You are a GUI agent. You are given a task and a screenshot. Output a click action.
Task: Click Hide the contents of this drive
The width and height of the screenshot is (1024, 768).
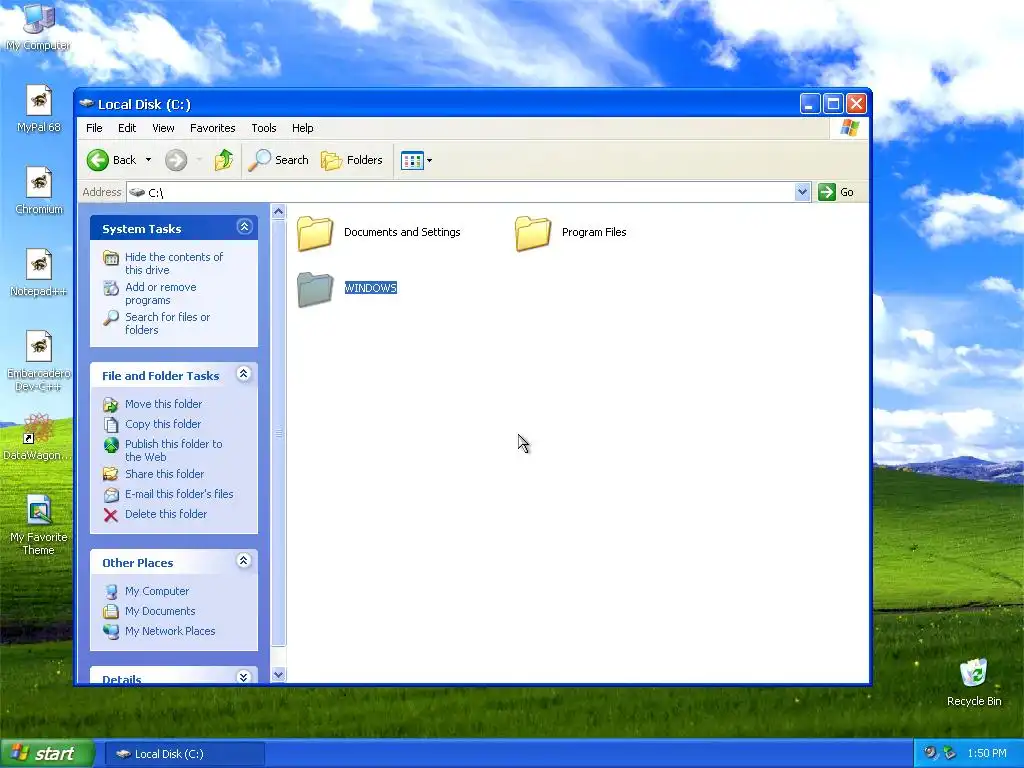(174, 263)
